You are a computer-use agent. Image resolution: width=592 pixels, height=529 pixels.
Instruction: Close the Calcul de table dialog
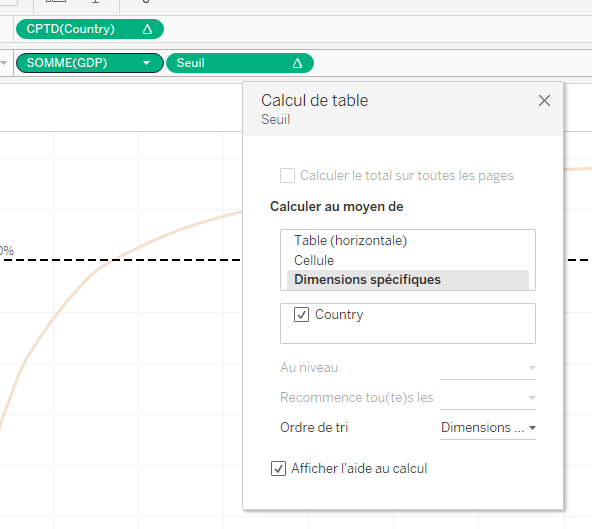click(544, 100)
